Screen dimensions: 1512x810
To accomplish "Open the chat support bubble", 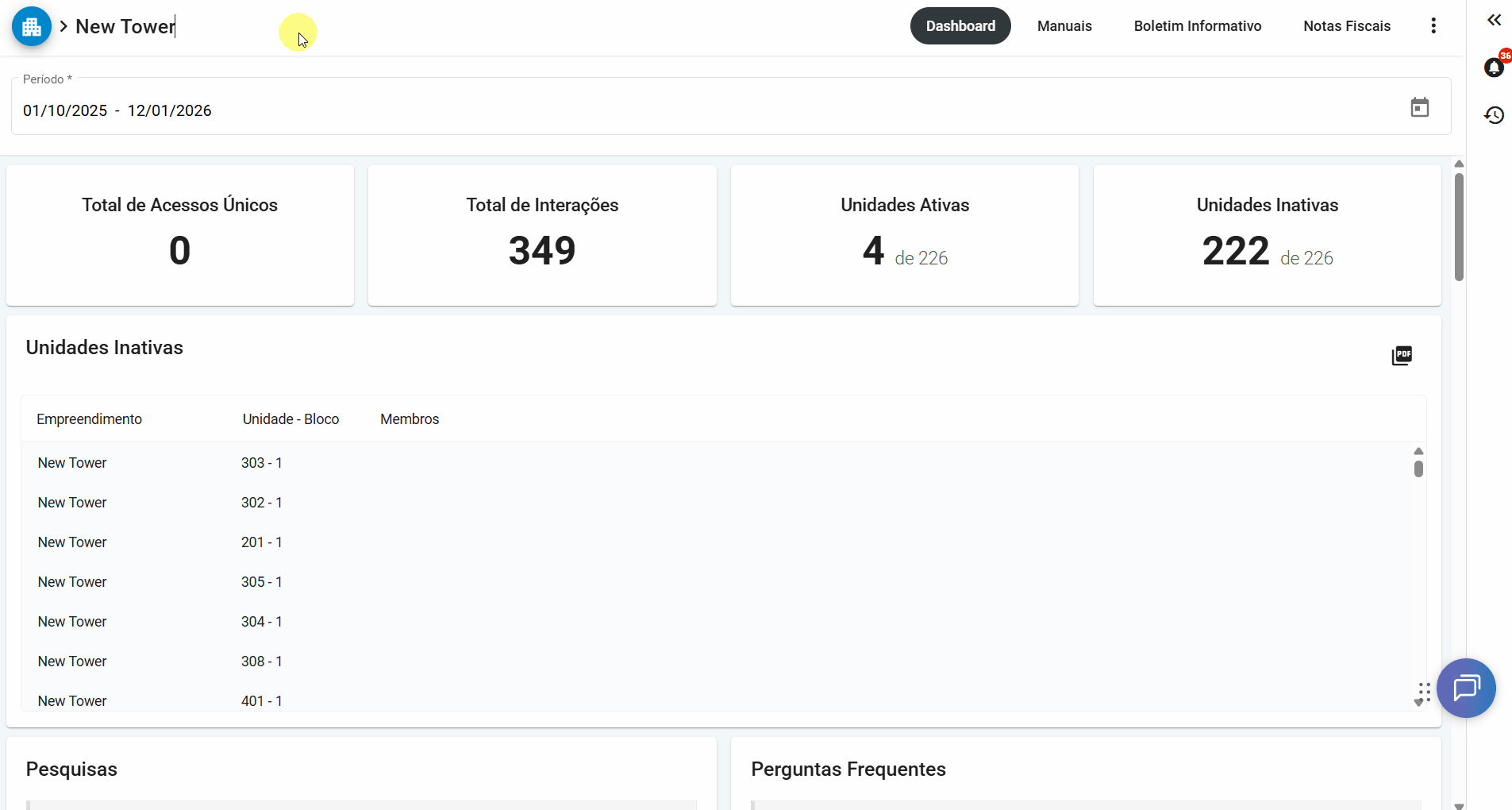I will (x=1465, y=688).
